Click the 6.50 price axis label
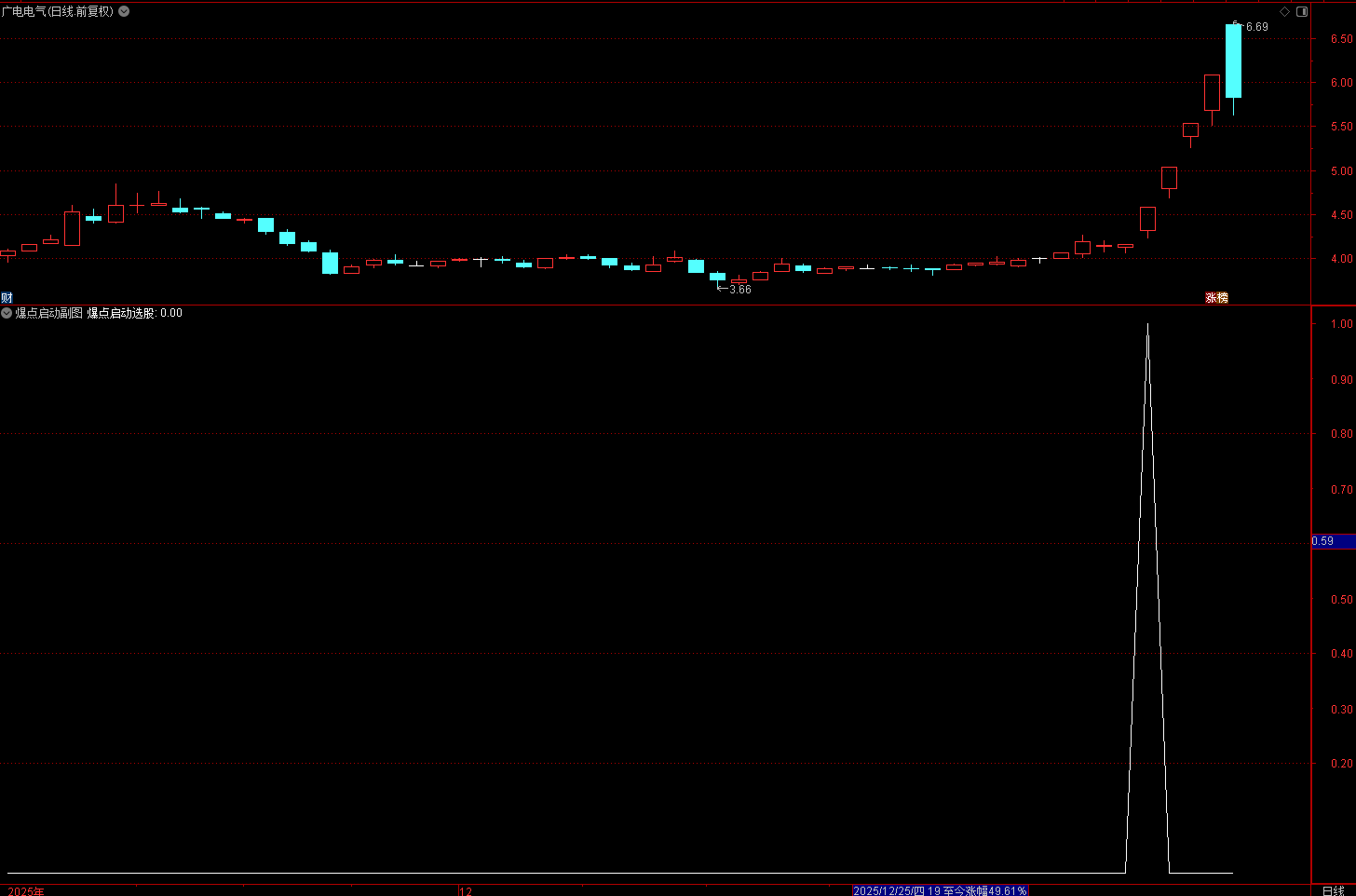The height and width of the screenshot is (896, 1356). pyautogui.click(x=1341, y=39)
